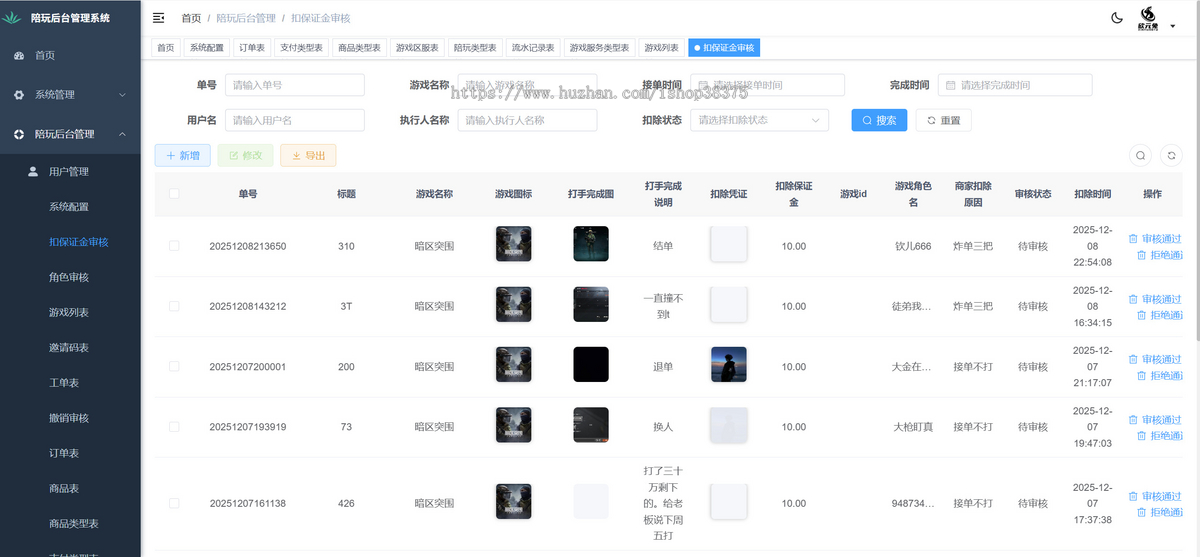Image resolution: width=1200 pixels, height=557 pixels.
Task: Click 审核通过 for order 20251208213650
Action: pyautogui.click(x=1155, y=239)
